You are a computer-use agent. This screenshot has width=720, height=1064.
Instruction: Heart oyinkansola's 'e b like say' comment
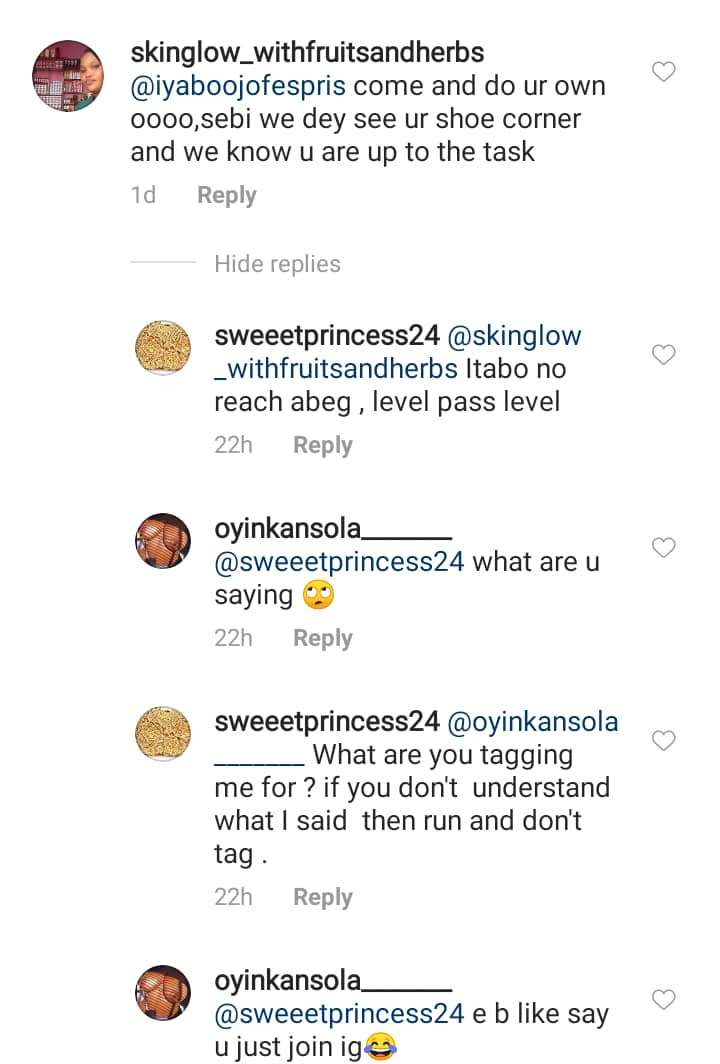663,999
